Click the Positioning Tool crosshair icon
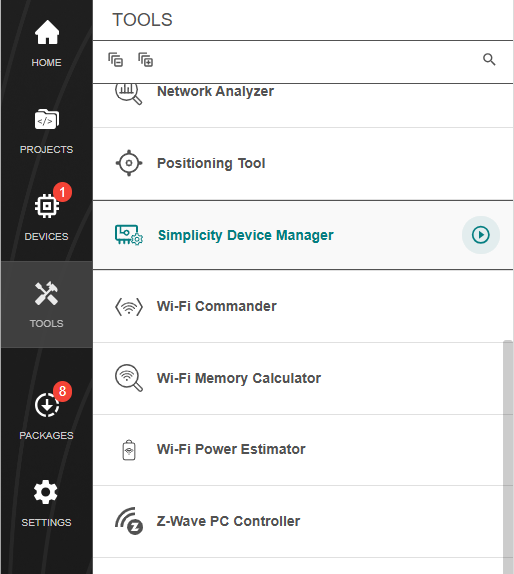This screenshot has height=574, width=514. 129,163
